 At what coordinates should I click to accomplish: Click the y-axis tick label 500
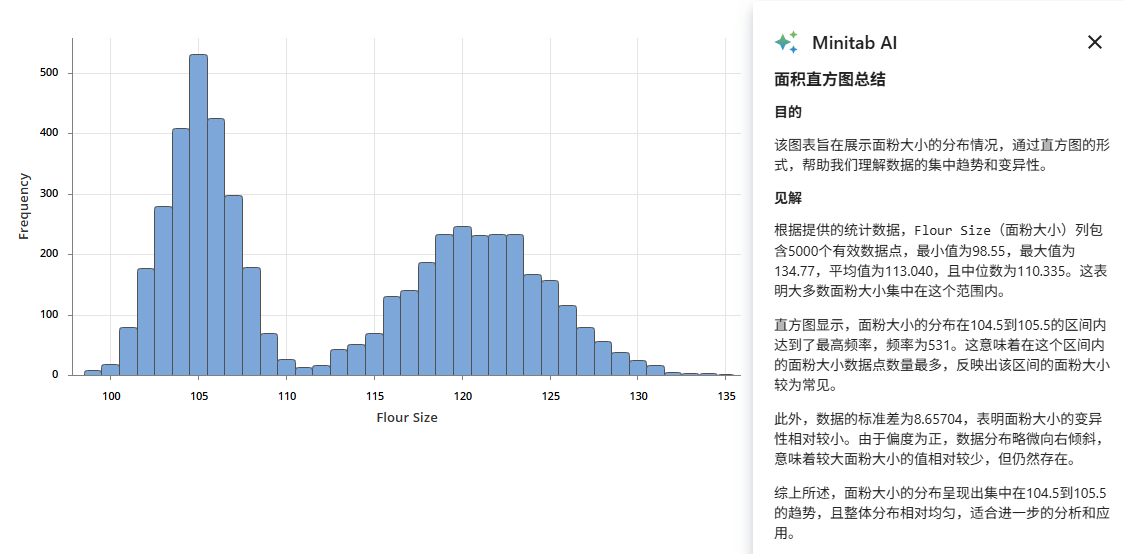pyautogui.click(x=49, y=73)
